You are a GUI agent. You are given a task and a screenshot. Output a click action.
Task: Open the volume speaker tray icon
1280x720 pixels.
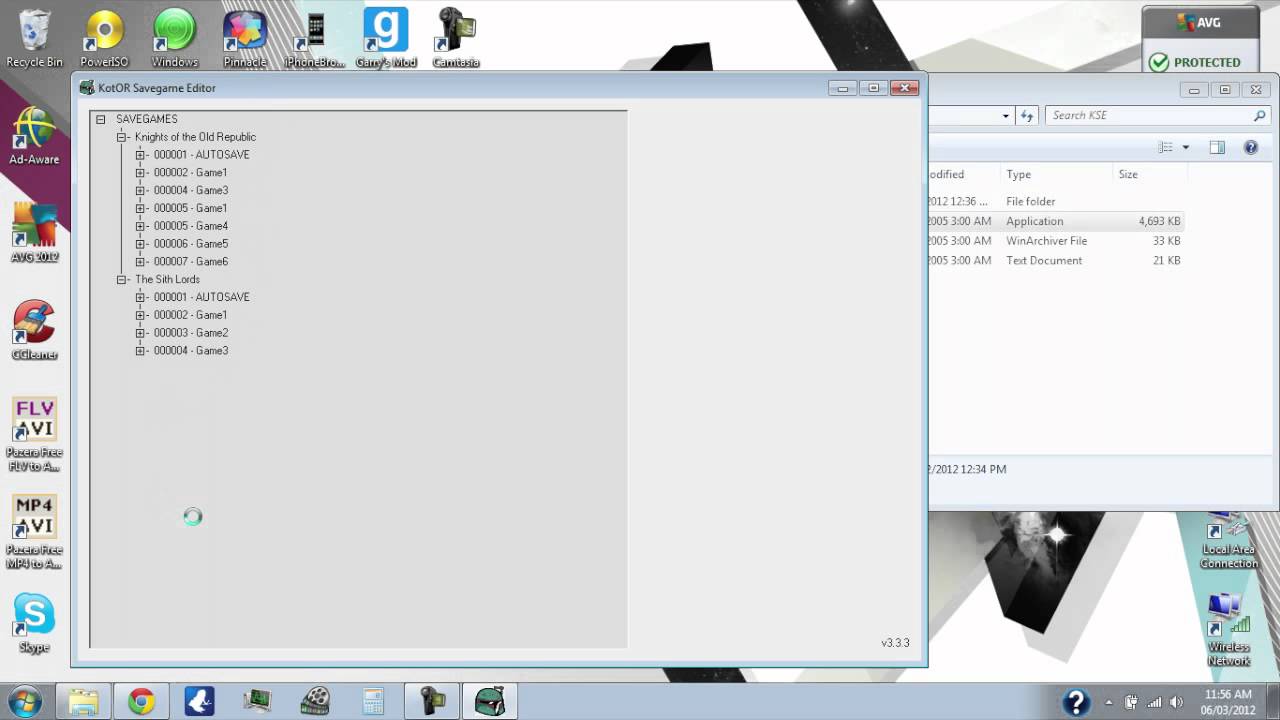pos(1176,702)
